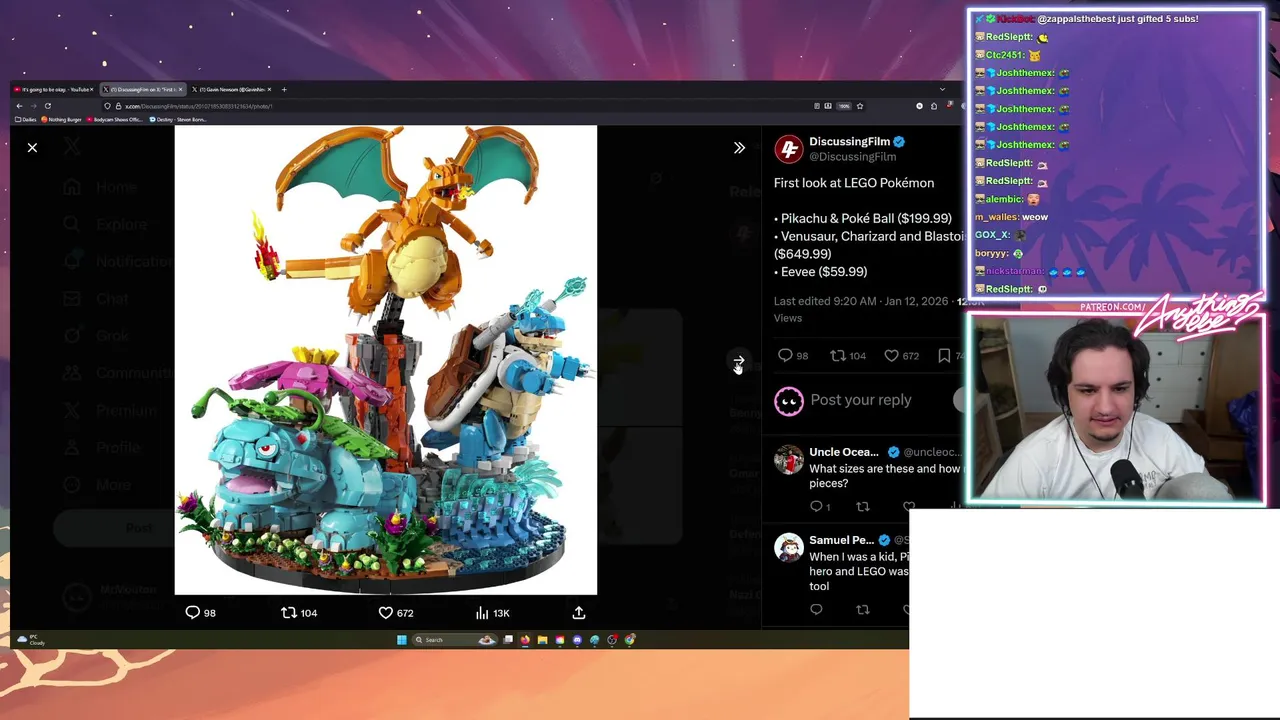Switch to the Gavin Newsom tab
Image resolution: width=1280 pixels, height=720 pixels.
click(230, 90)
